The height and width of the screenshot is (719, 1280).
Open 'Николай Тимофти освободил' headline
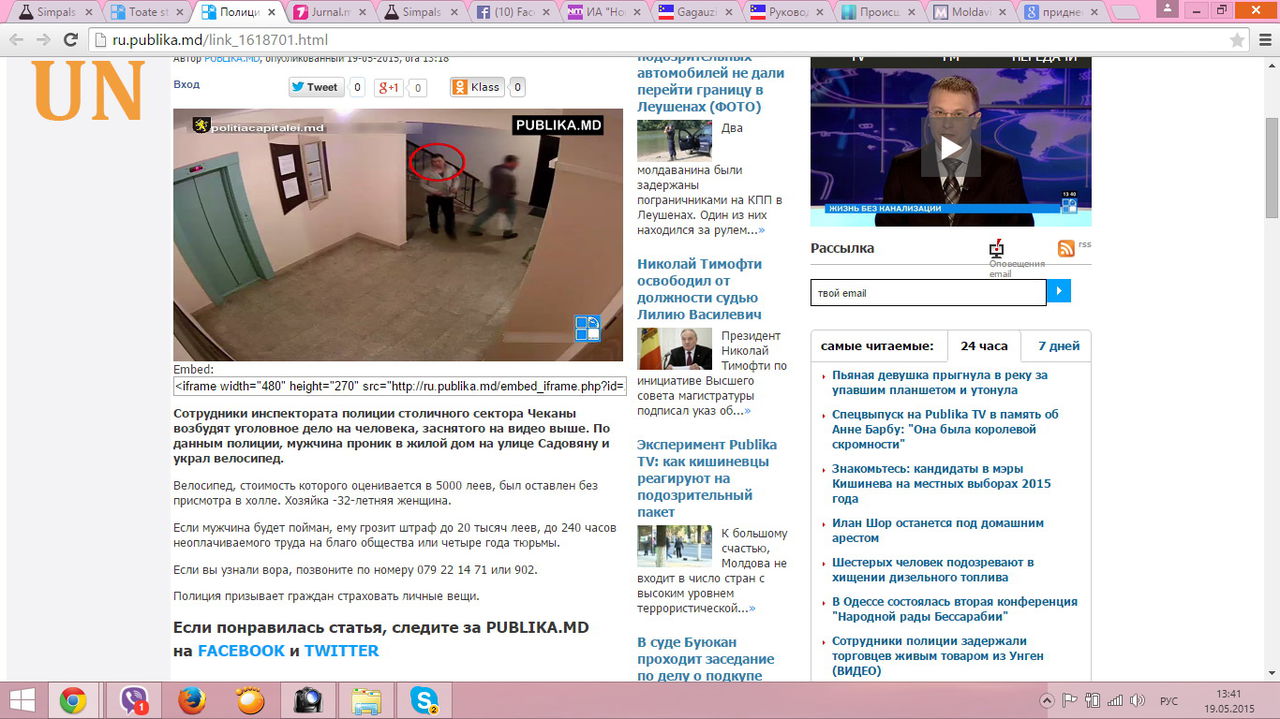click(700, 289)
